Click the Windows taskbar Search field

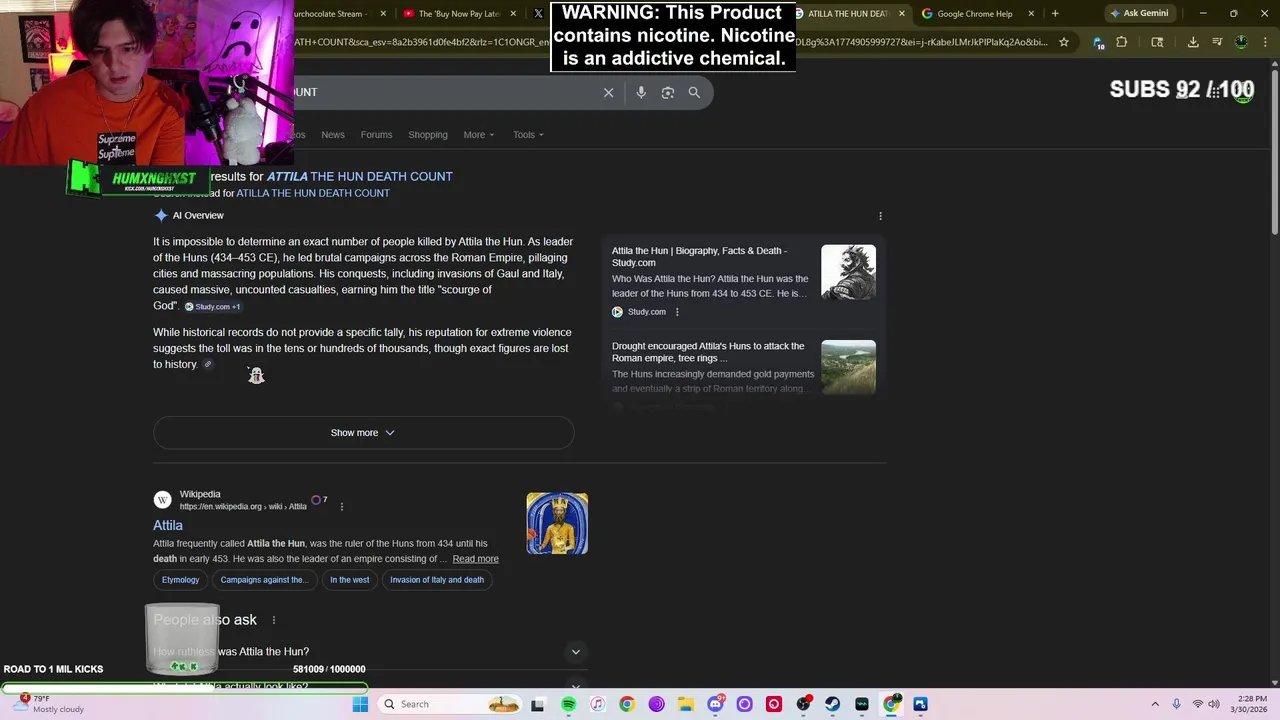click(450, 704)
